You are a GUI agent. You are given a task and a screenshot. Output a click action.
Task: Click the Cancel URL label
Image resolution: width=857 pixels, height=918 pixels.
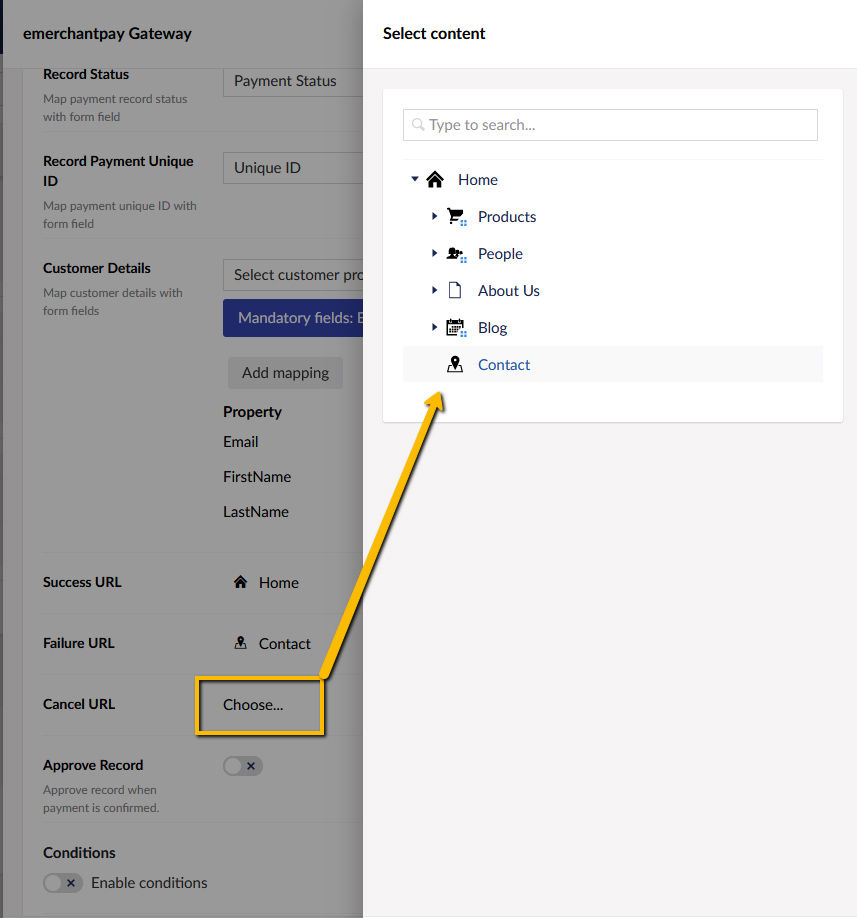click(x=79, y=704)
